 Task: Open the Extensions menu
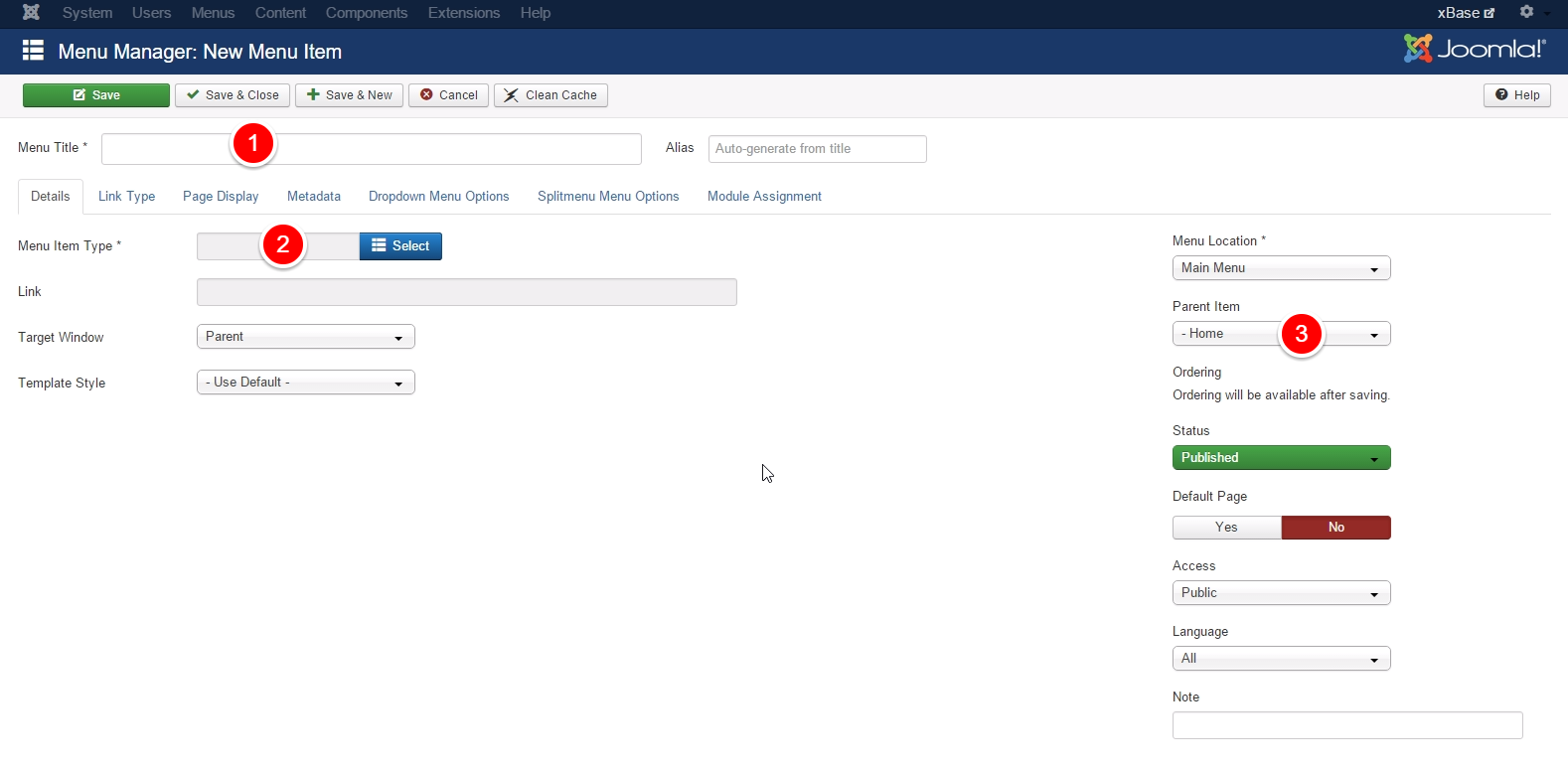tap(464, 13)
